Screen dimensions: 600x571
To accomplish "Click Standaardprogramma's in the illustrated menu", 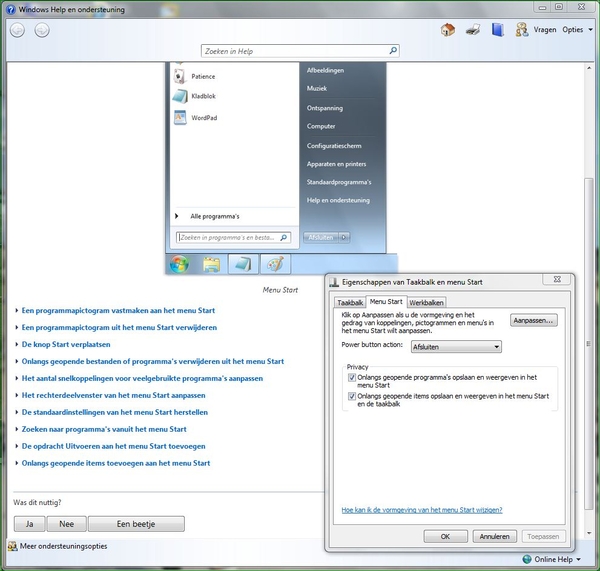I will pyautogui.click(x=339, y=182).
